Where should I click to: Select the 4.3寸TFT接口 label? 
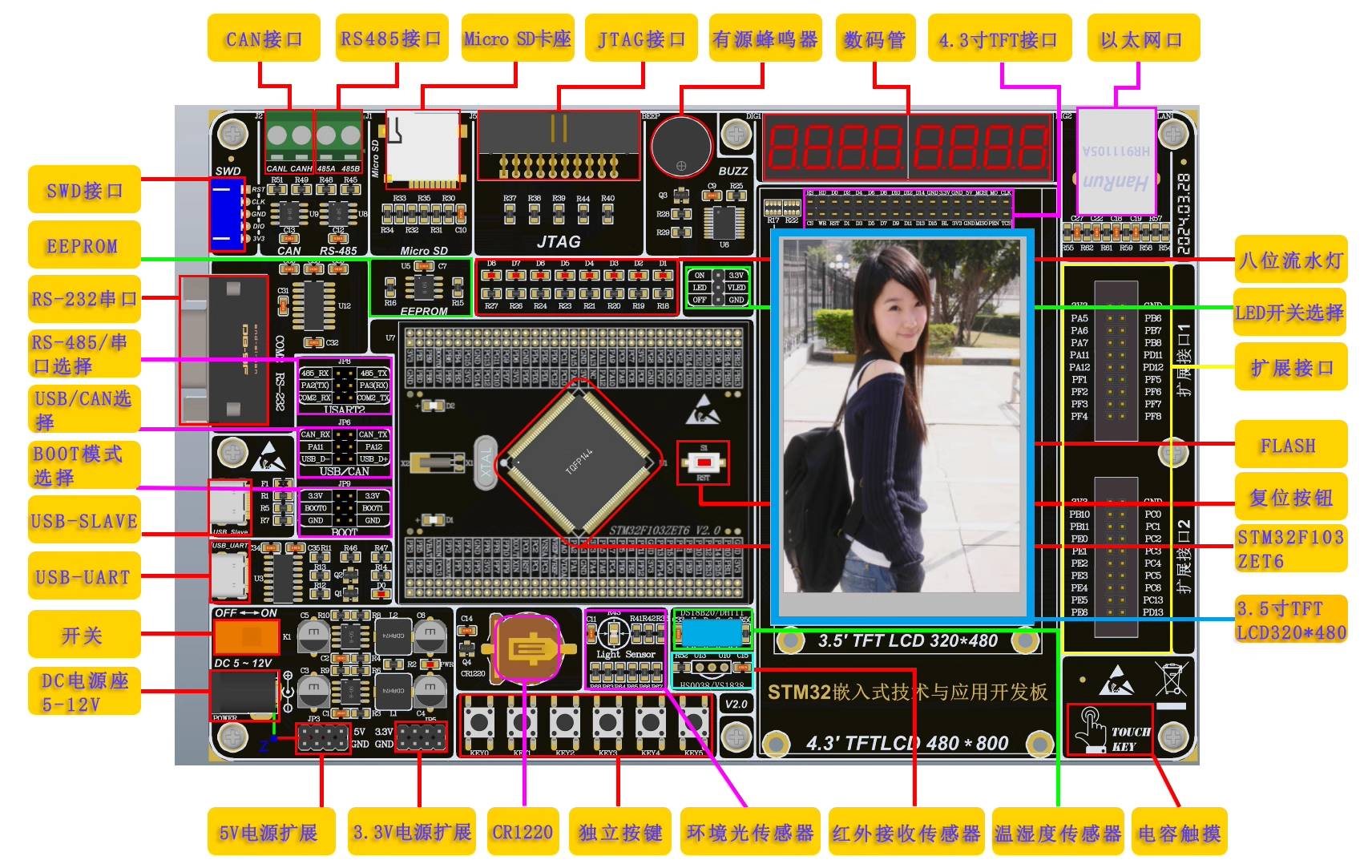click(x=1001, y=38)
